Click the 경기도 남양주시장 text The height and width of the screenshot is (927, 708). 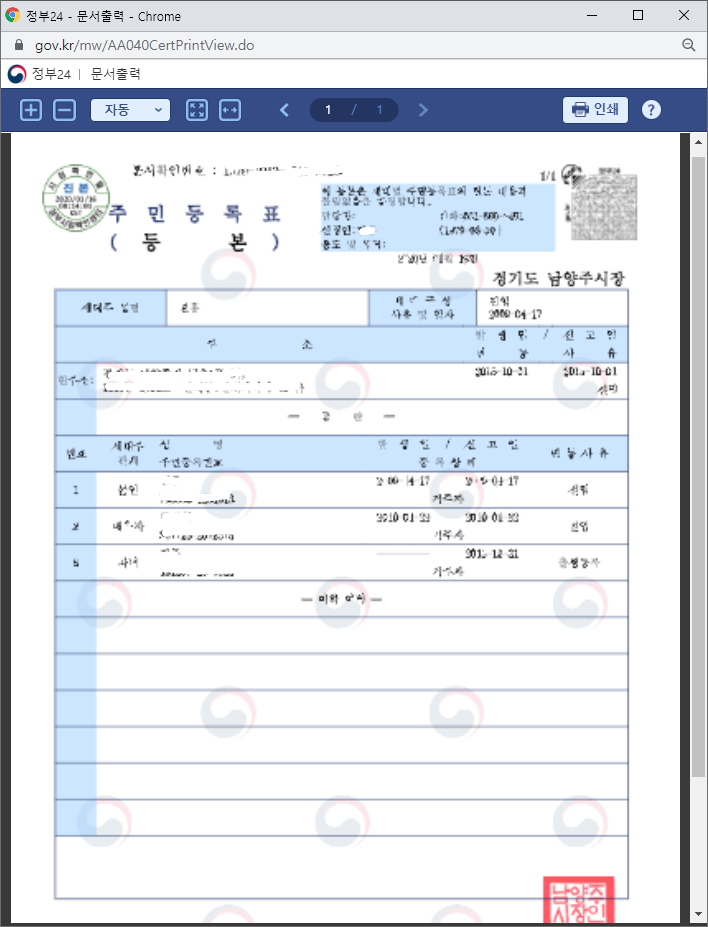coord(558,278)
